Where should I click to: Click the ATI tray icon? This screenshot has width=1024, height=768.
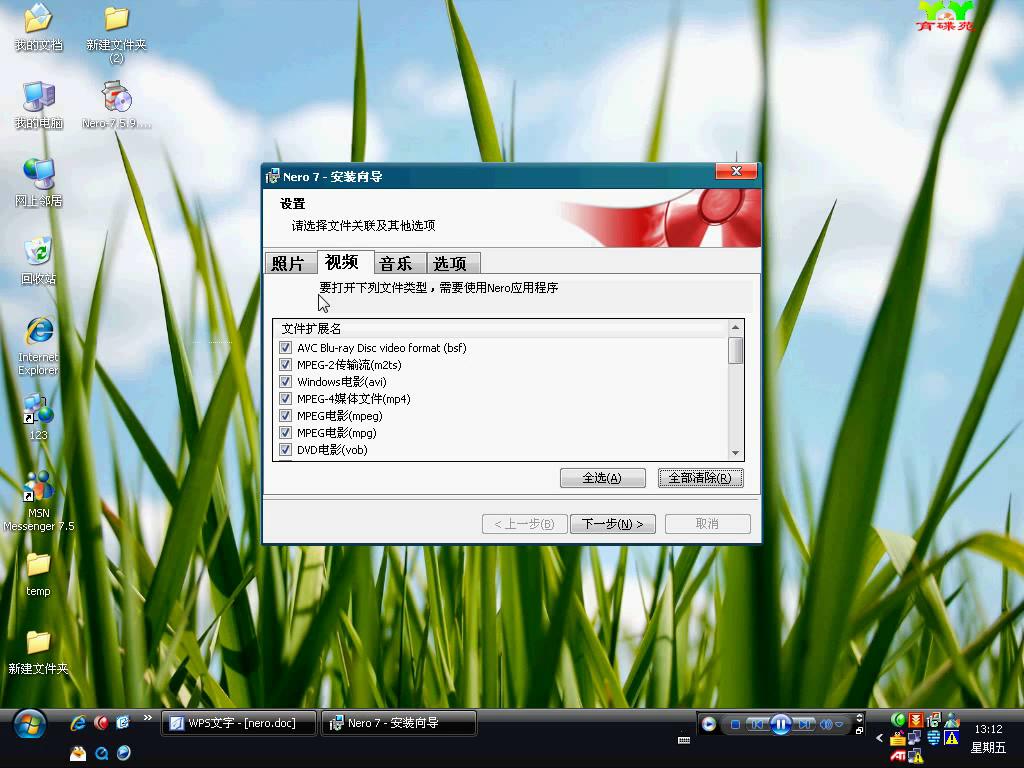(899, 756)
